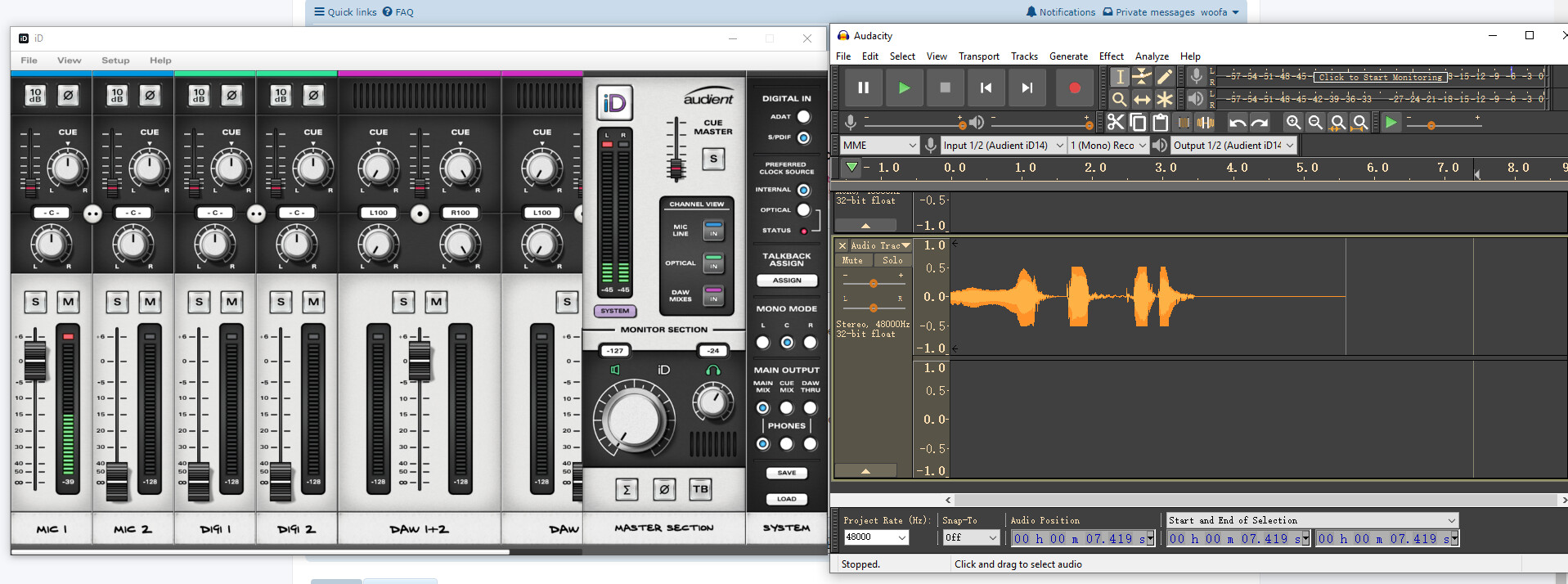Open the Audio Track name dropdown menu
The width and height of the screenshot is (1568, 584).
coord(881,245)
